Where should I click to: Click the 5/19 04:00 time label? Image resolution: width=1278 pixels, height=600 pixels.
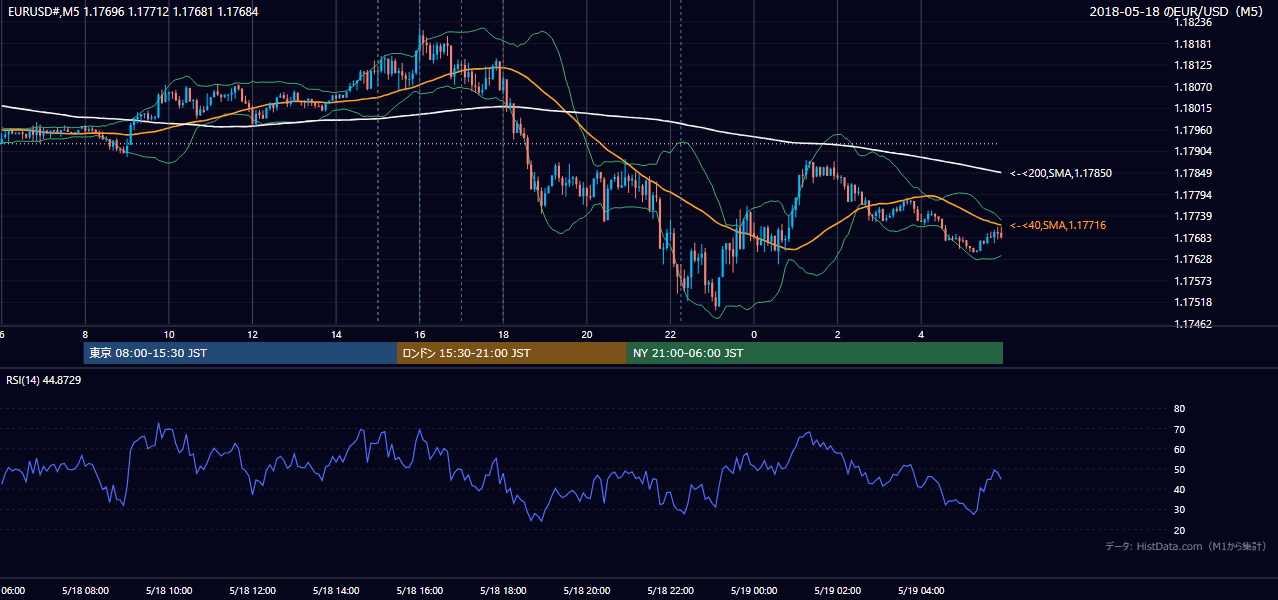[x=921, y=590]
